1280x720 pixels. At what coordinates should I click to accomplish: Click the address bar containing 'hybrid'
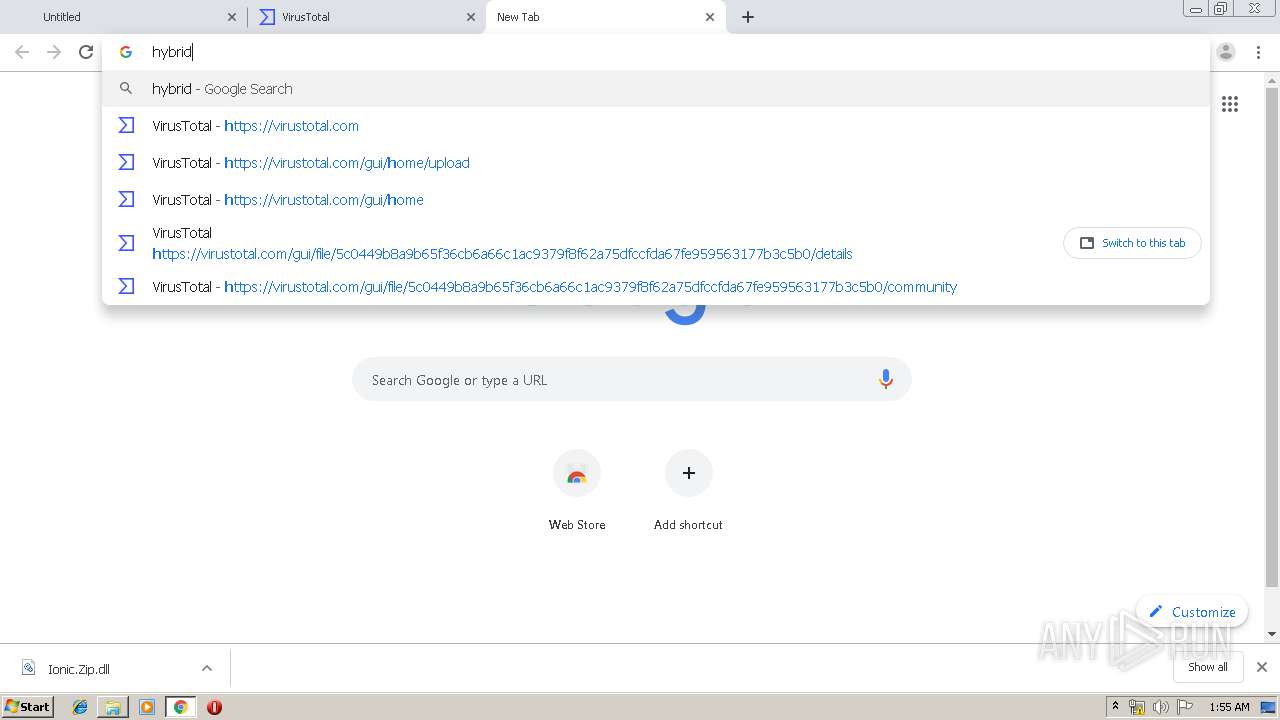click(655, 52)
